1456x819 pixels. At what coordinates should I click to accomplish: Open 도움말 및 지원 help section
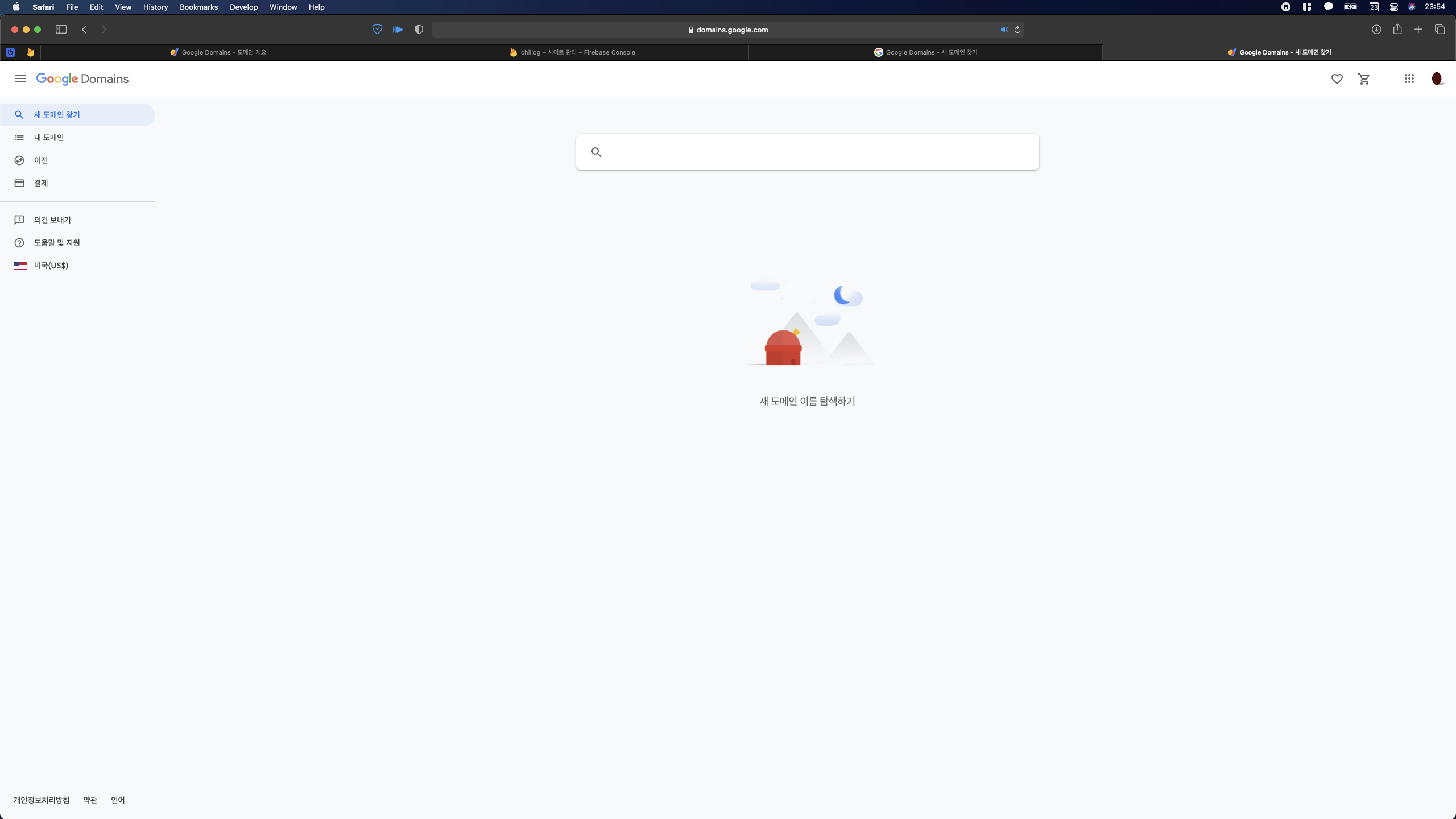57,243
